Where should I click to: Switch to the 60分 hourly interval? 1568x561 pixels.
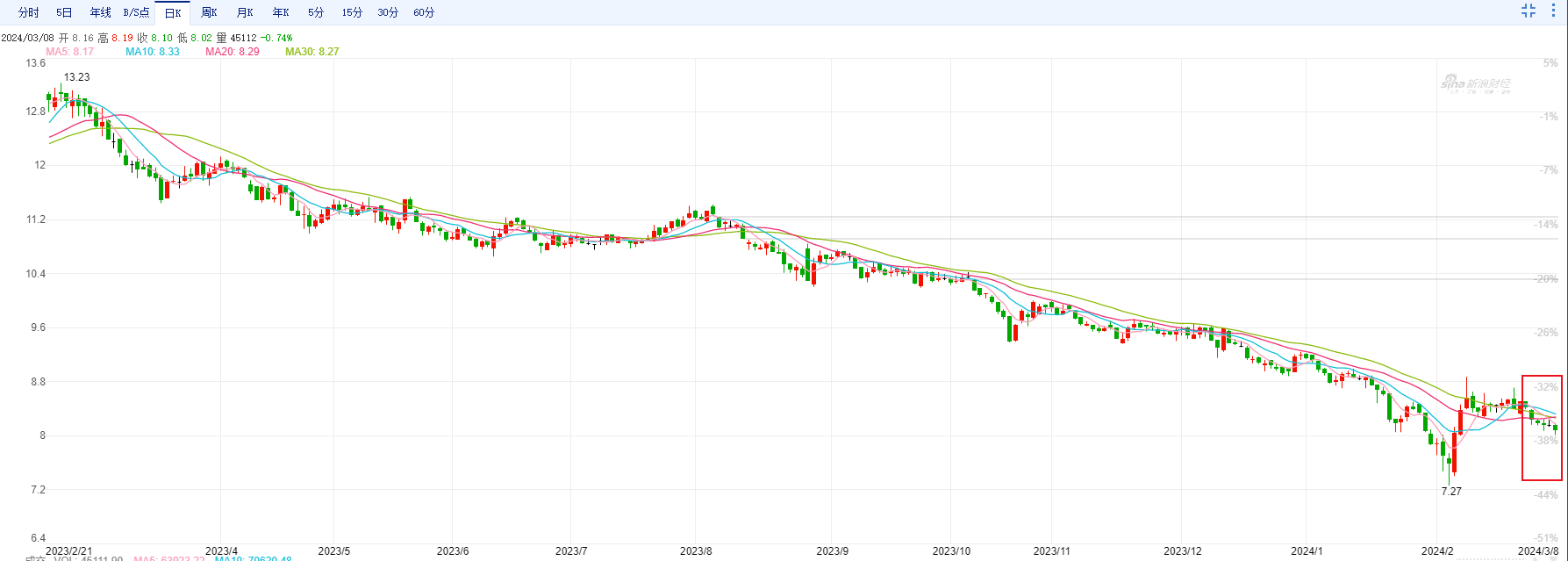click(x=424, y=12)
